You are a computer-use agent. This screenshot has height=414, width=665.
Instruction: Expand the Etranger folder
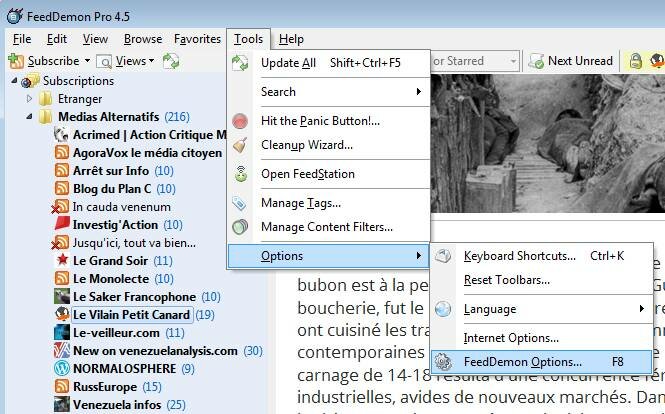29,98
